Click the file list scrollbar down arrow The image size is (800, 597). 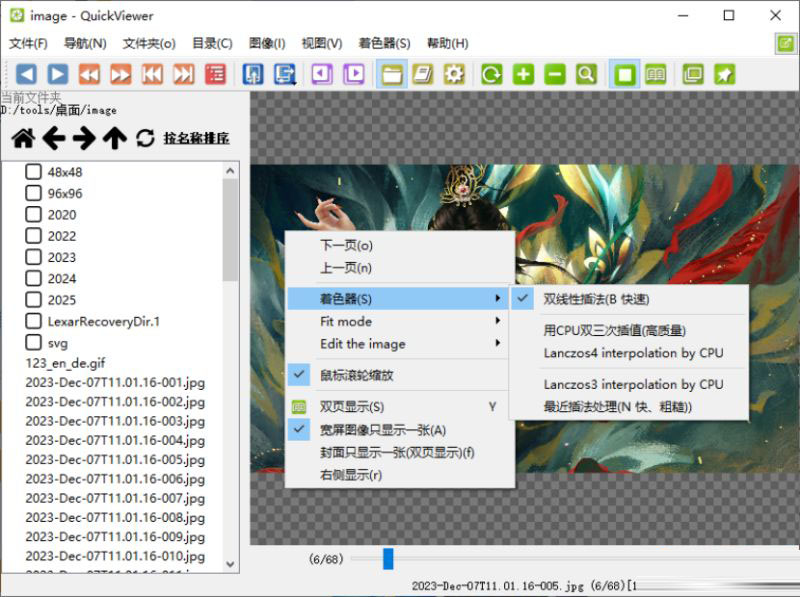point(230,564)
